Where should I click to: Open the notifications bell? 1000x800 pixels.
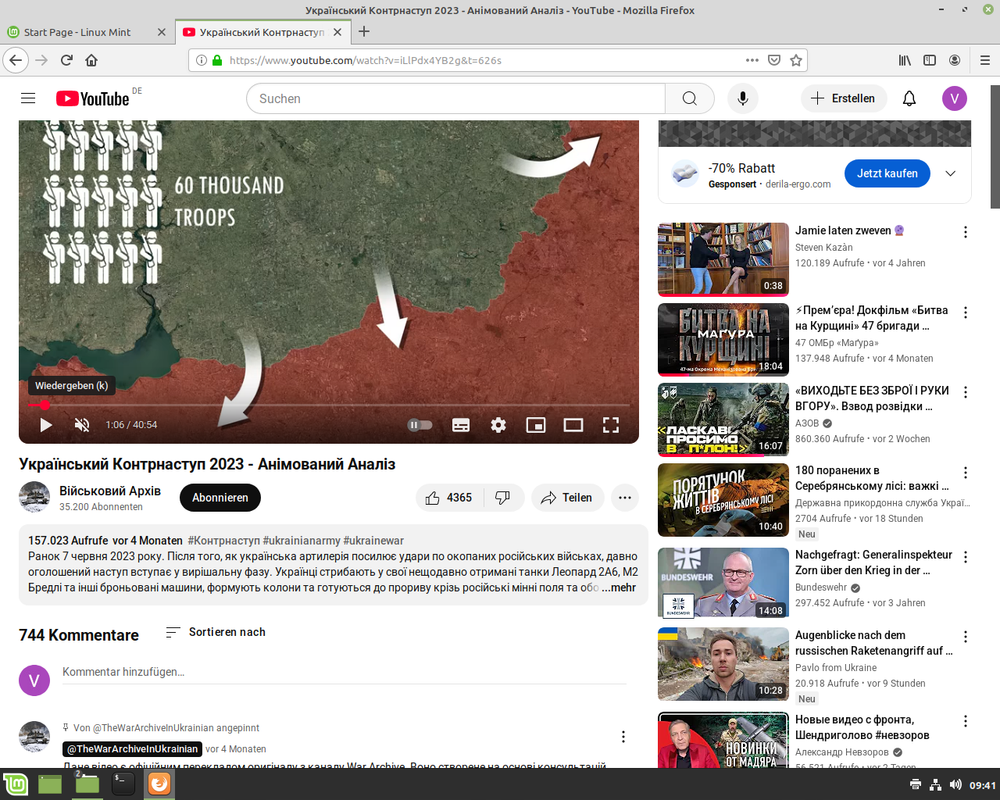click(909, 98)
